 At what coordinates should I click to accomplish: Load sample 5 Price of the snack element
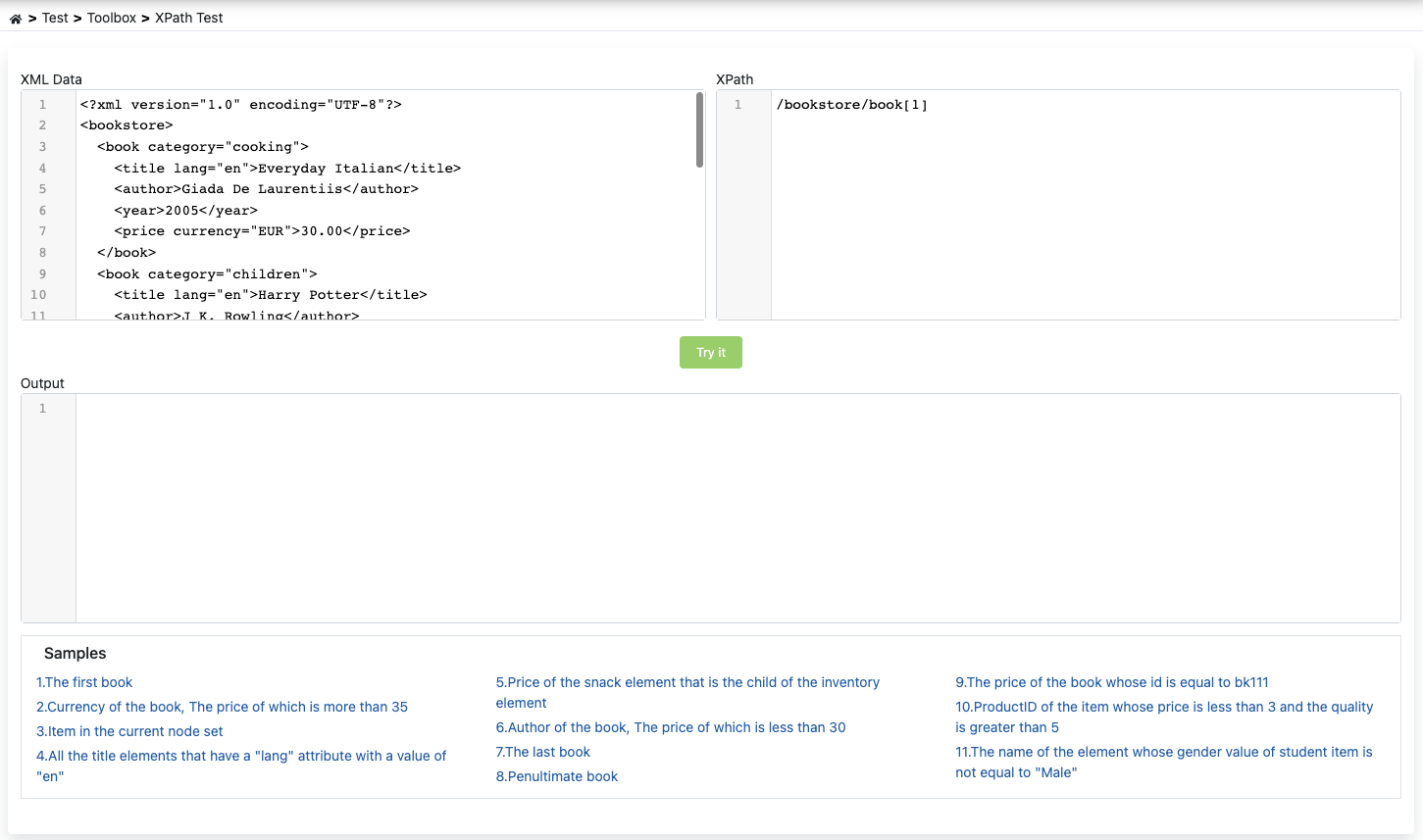click(686, 682)
